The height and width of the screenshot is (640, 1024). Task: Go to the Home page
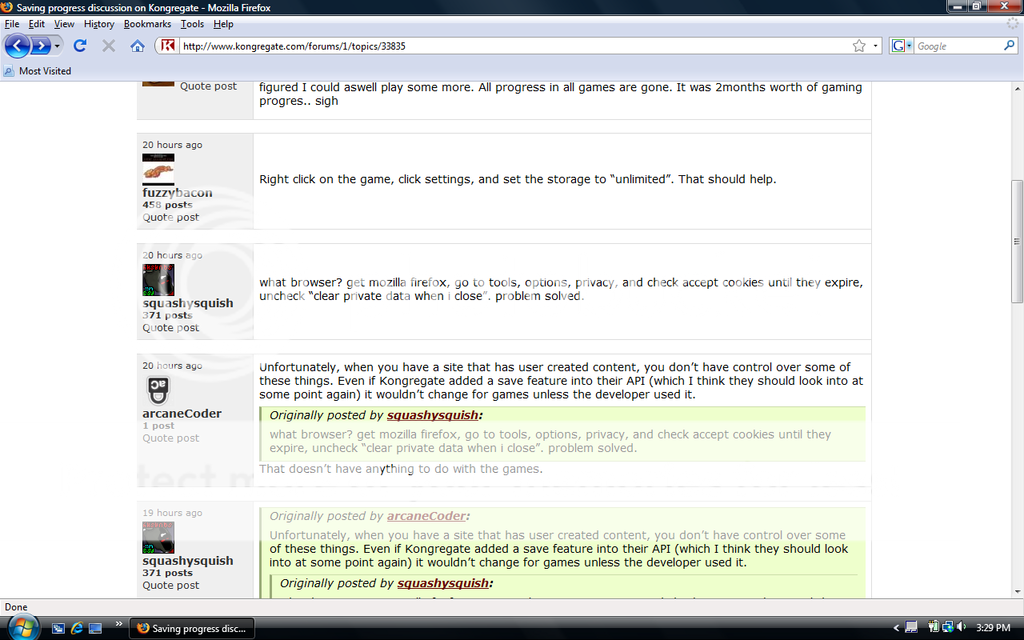pyautogui.click(x=137, y=46)
